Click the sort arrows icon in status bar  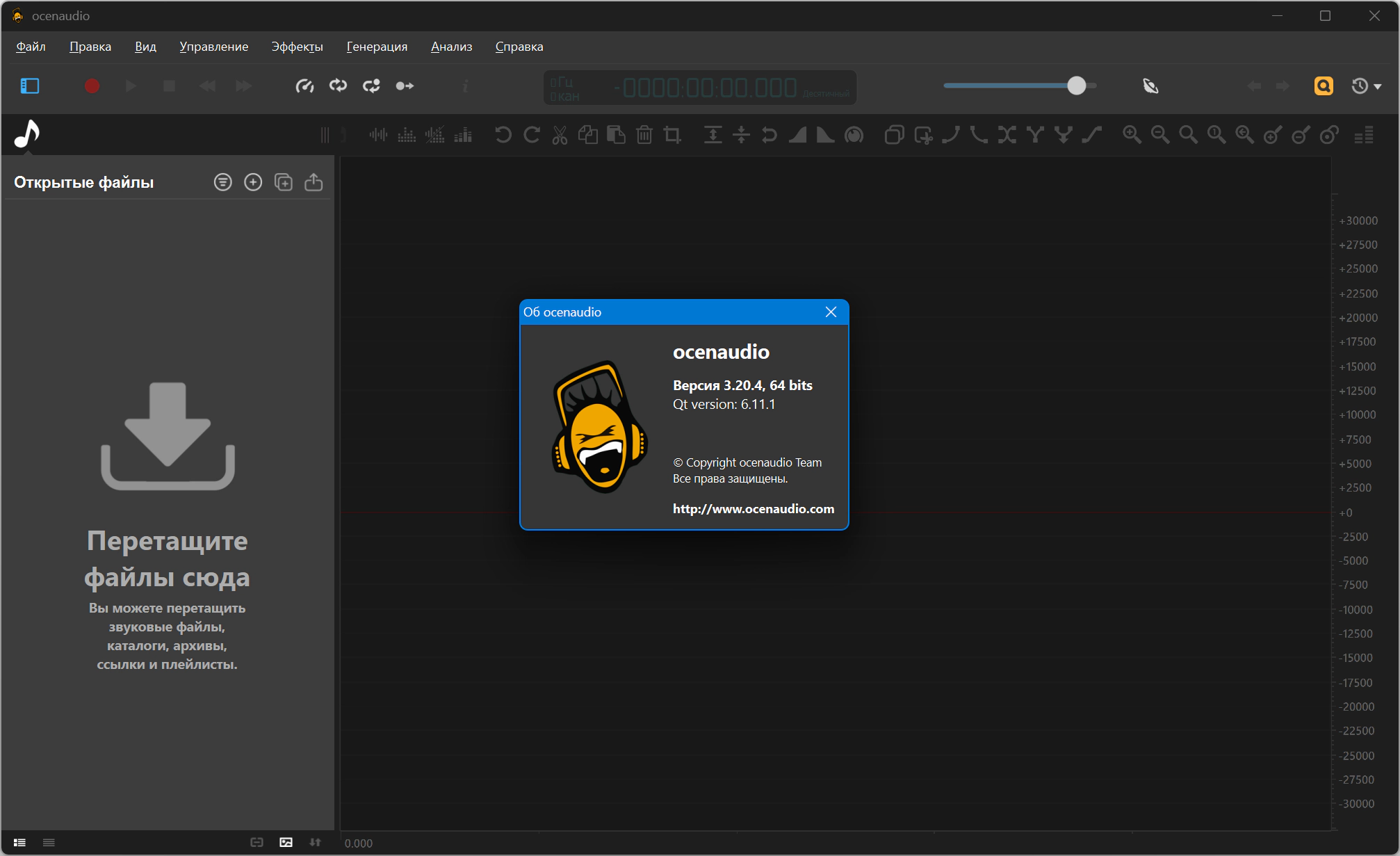315,843
